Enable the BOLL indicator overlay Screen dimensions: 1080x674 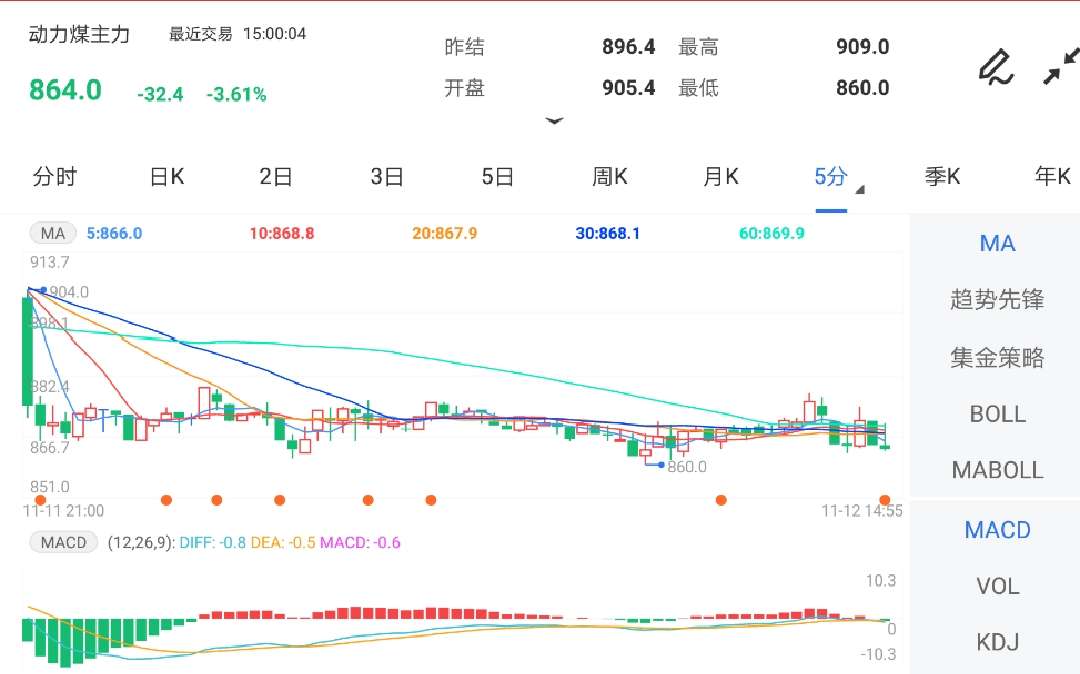(x=996, y=414)
